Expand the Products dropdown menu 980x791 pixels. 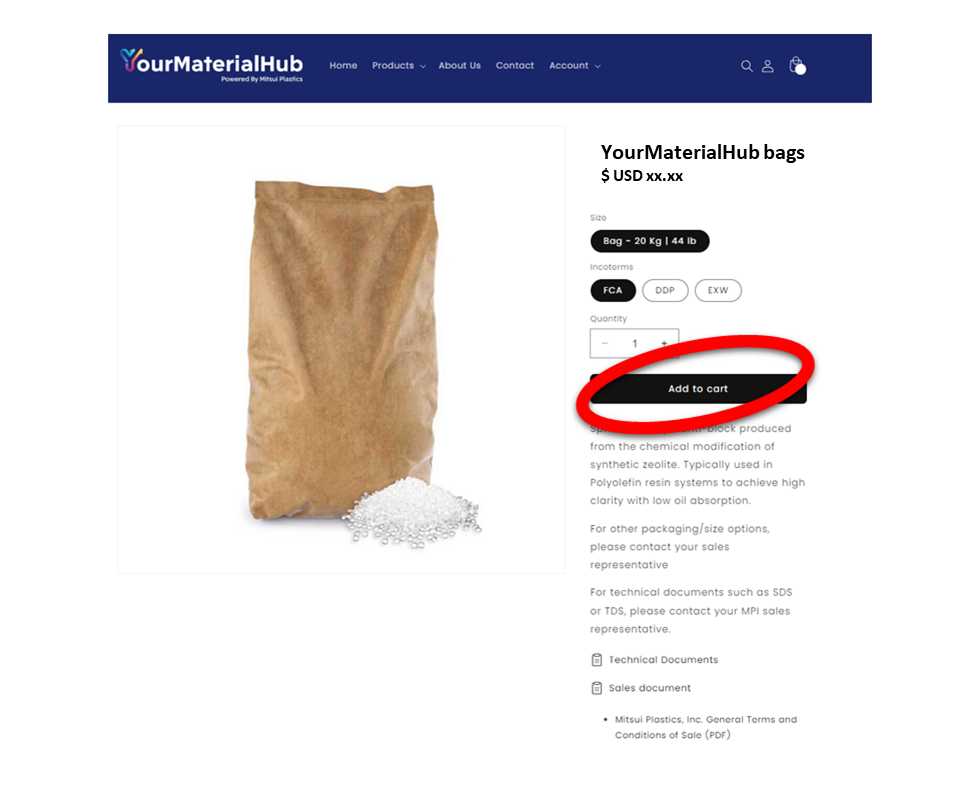[398, 66]
